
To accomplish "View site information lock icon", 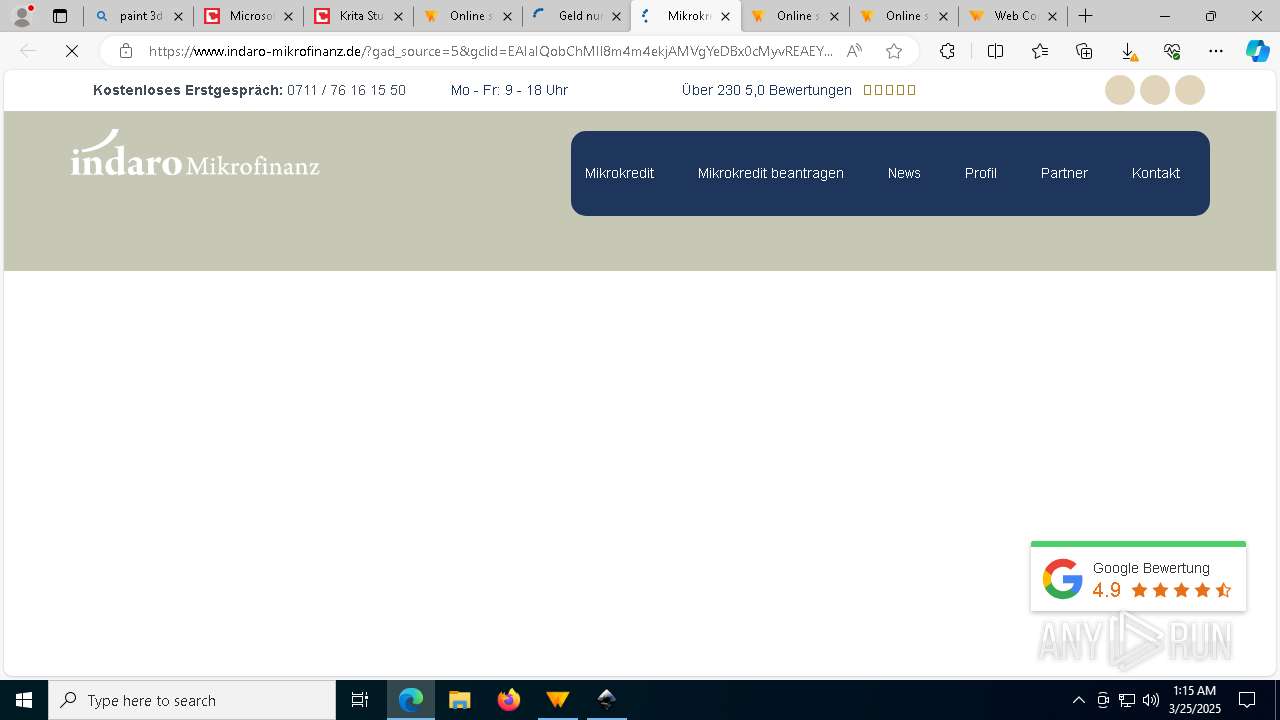I will 125,51.
